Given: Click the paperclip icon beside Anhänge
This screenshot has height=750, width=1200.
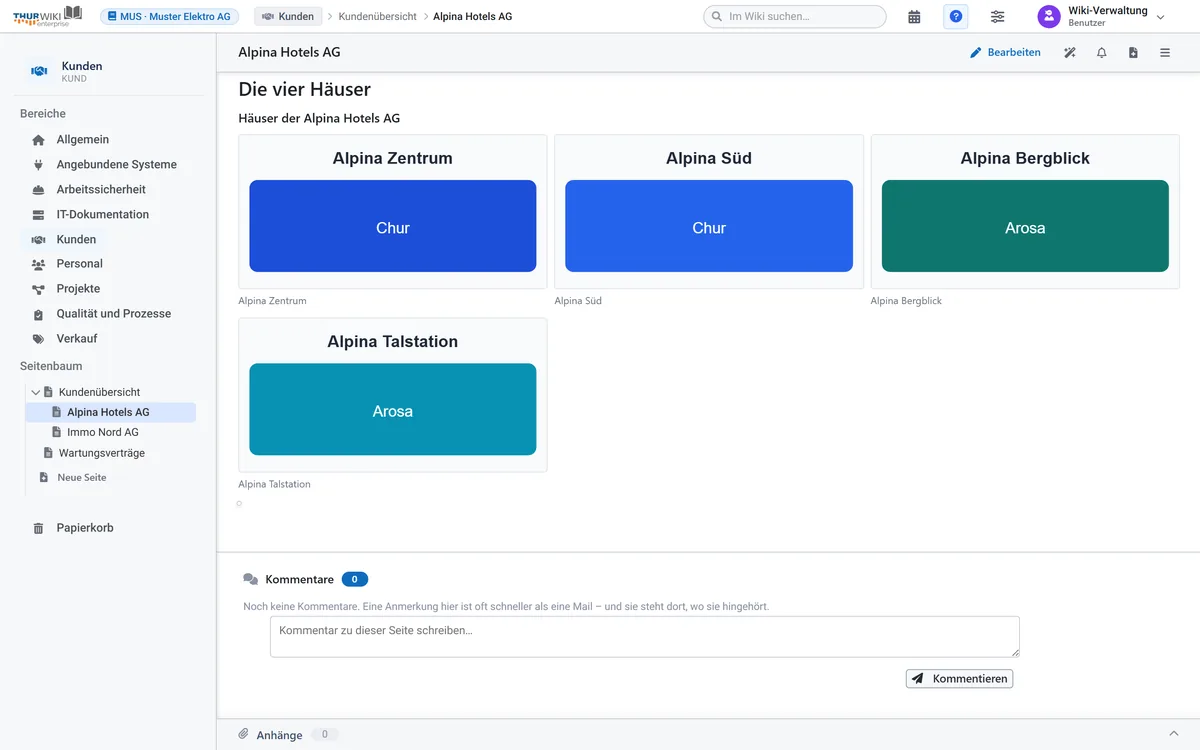Looking at the screenshot, I should [x=243, y=734].
